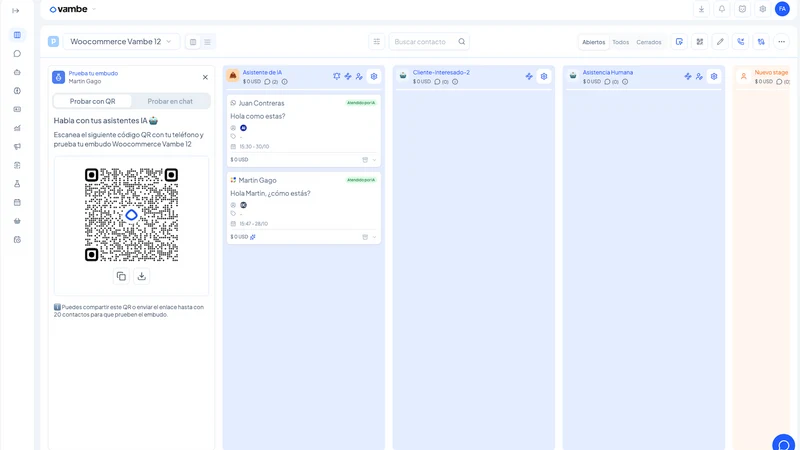Image resolution: width=800 pixels, height=450 pixels.
Task: Click the info icon in Asistente de IA header
Action: tap(285, 82)
